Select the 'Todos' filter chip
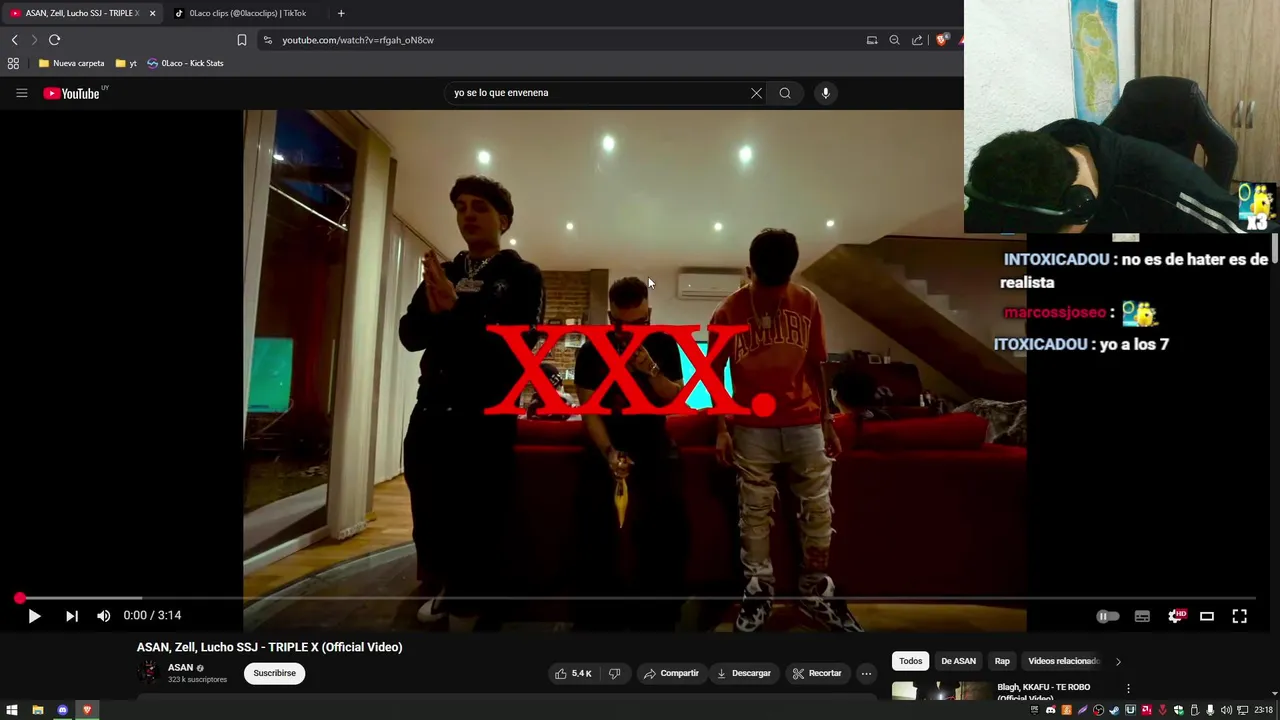 pyautogui.click(x=910, y=661)
